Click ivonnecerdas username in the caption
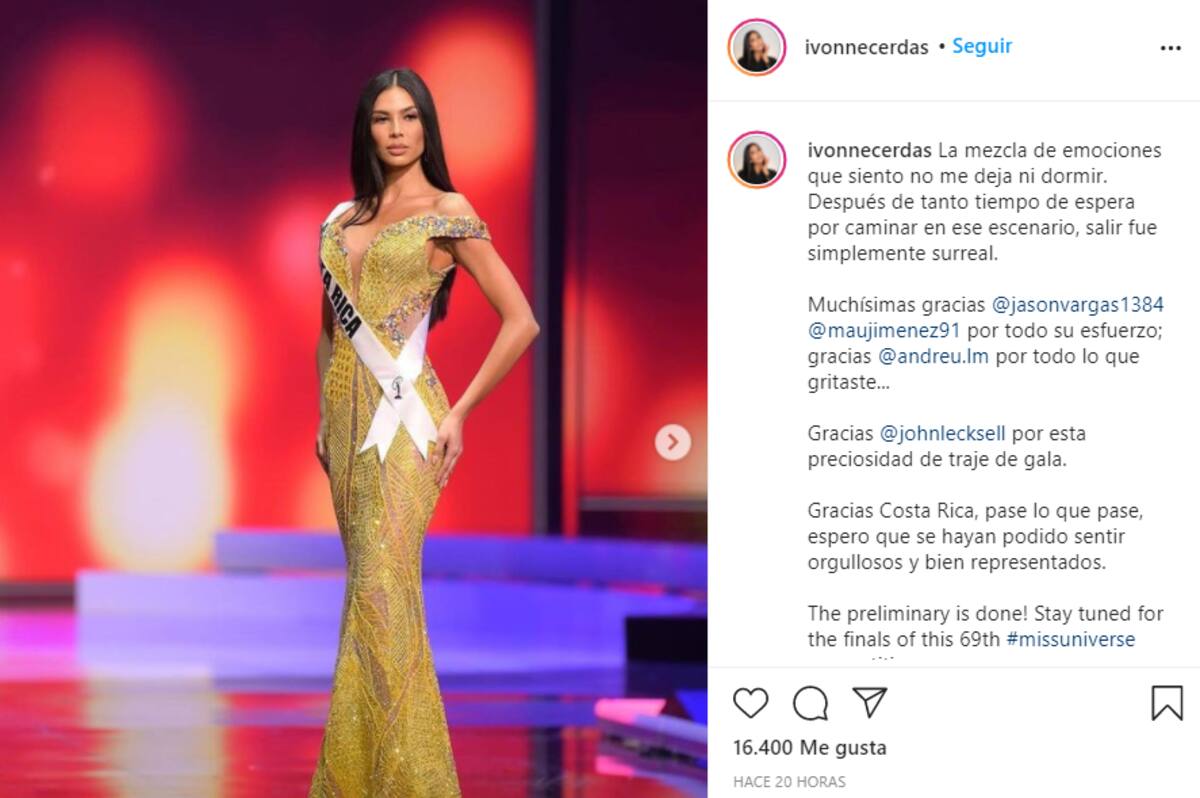 point(869,151)
